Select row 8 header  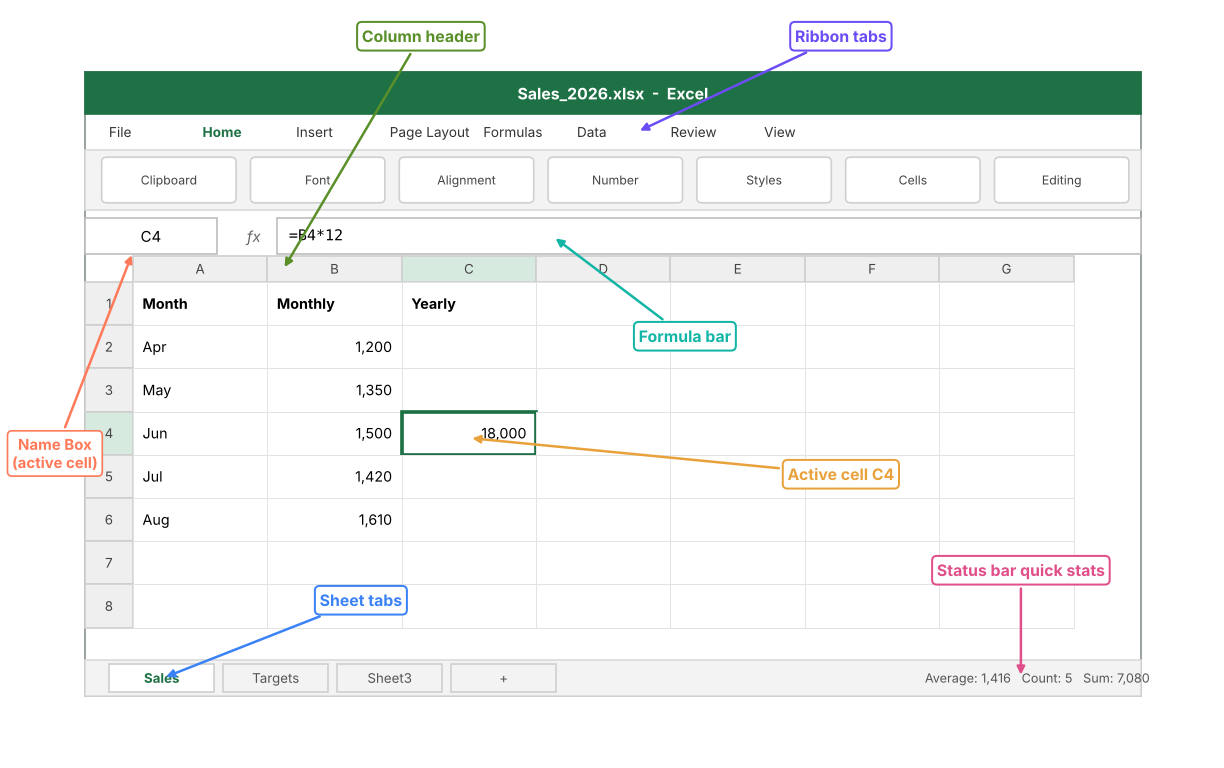point(109,606)
